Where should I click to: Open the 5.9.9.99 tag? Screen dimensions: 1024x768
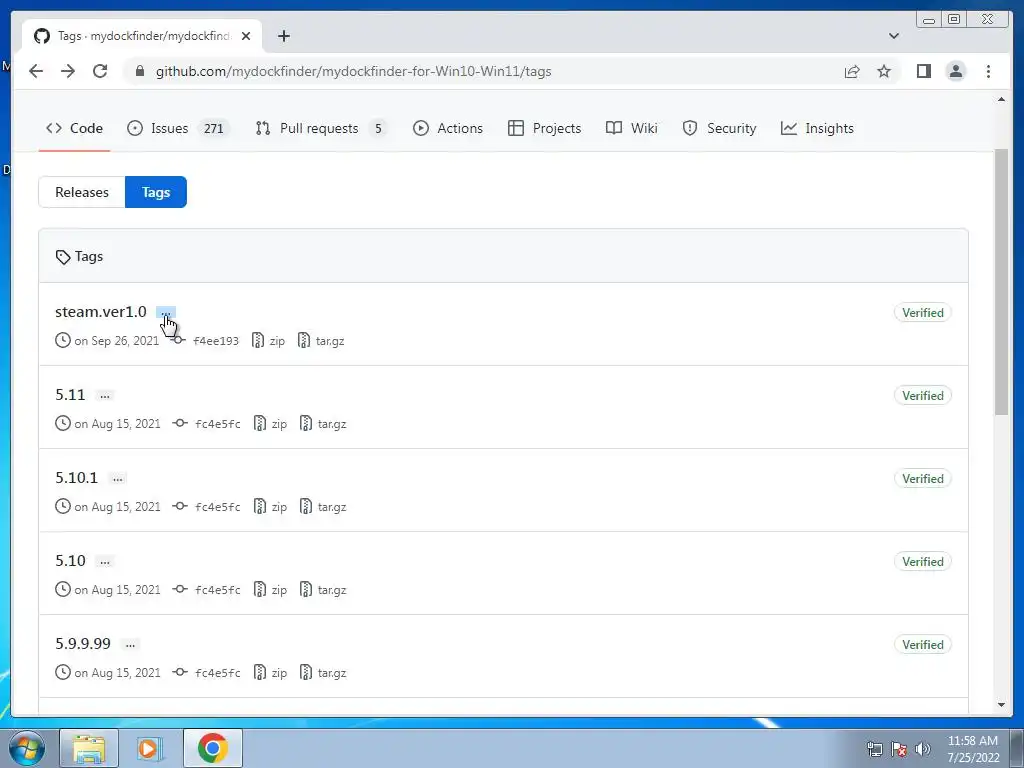click(83, 643)
